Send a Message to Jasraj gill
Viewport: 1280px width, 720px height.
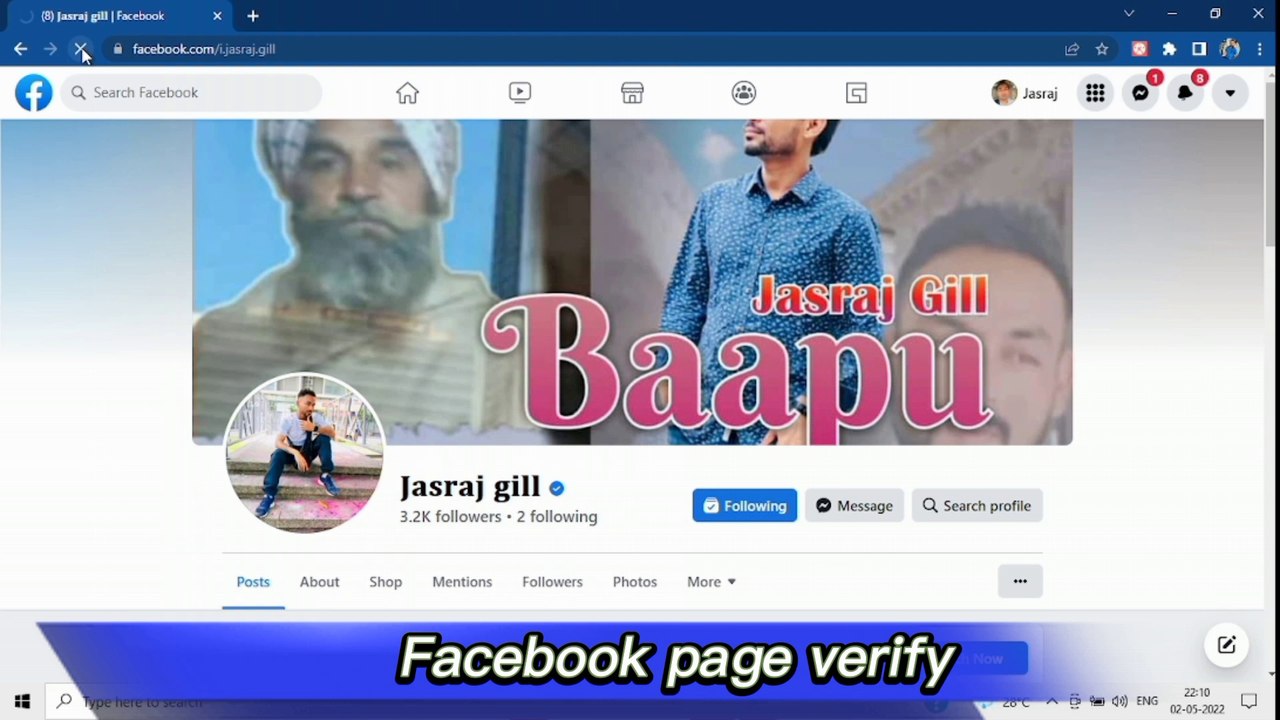coord(854,506)
